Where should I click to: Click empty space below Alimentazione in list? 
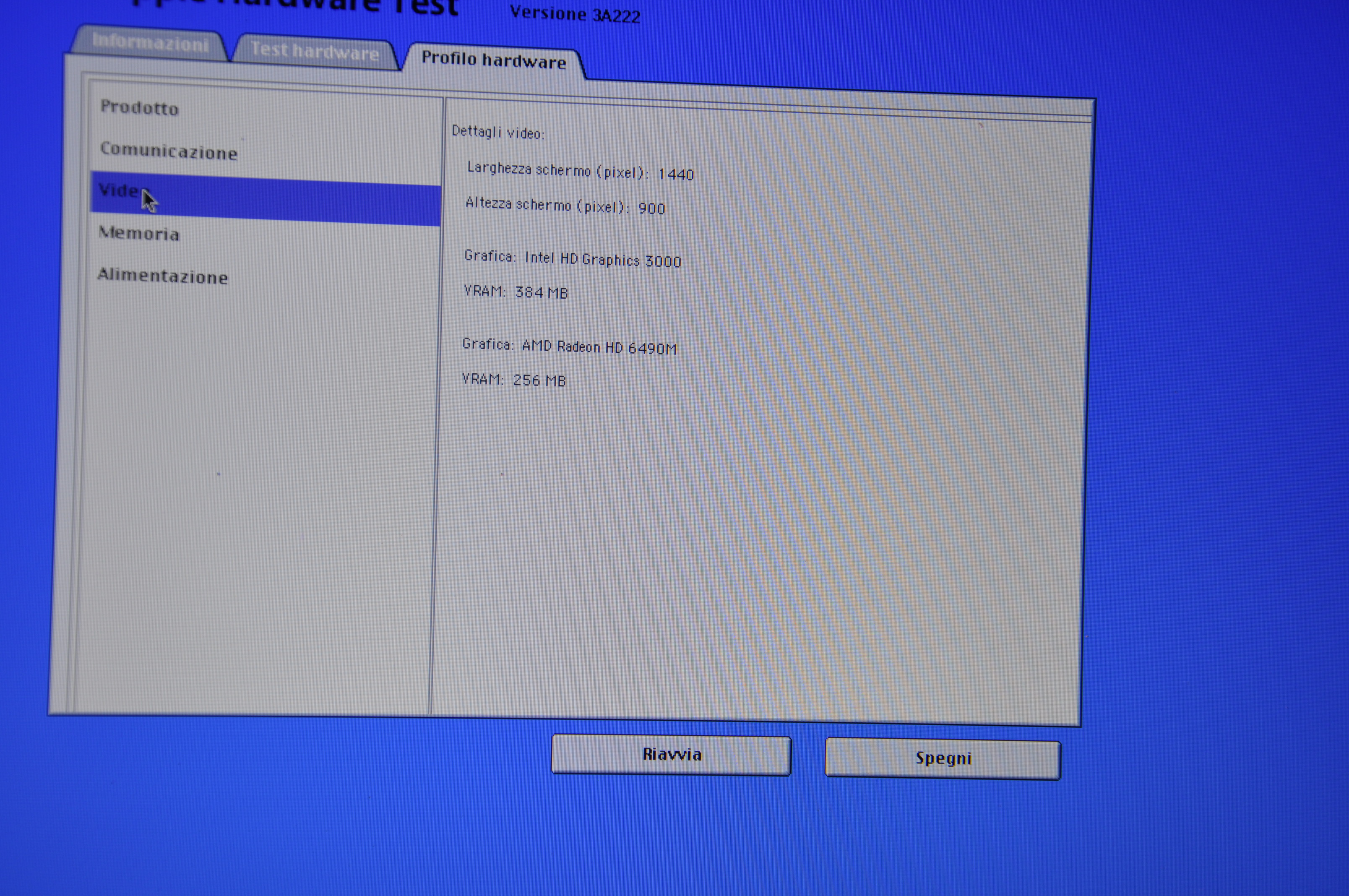pyautogui.click(x=251, y=486)
